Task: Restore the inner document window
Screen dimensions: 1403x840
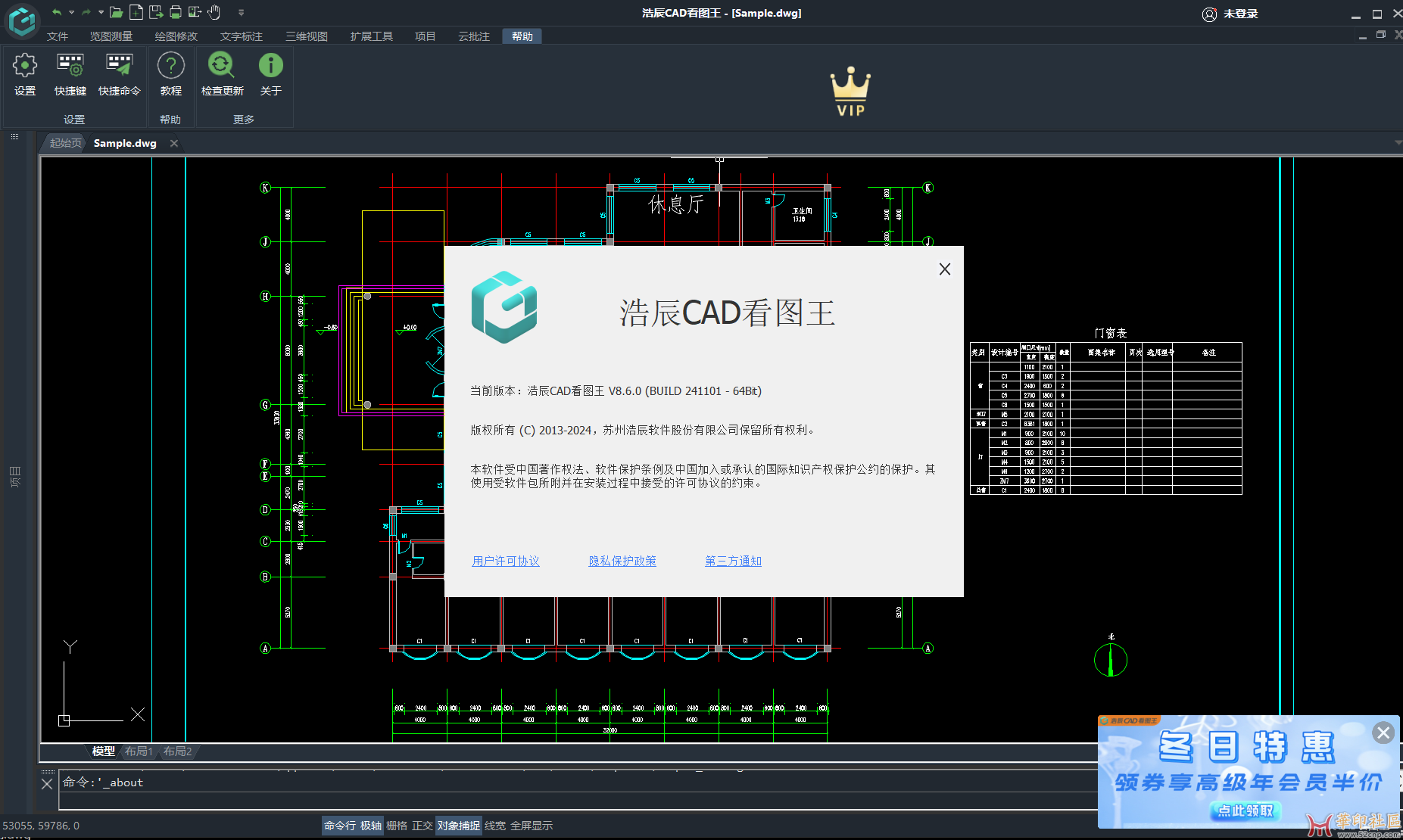Action: [1380, 35]
